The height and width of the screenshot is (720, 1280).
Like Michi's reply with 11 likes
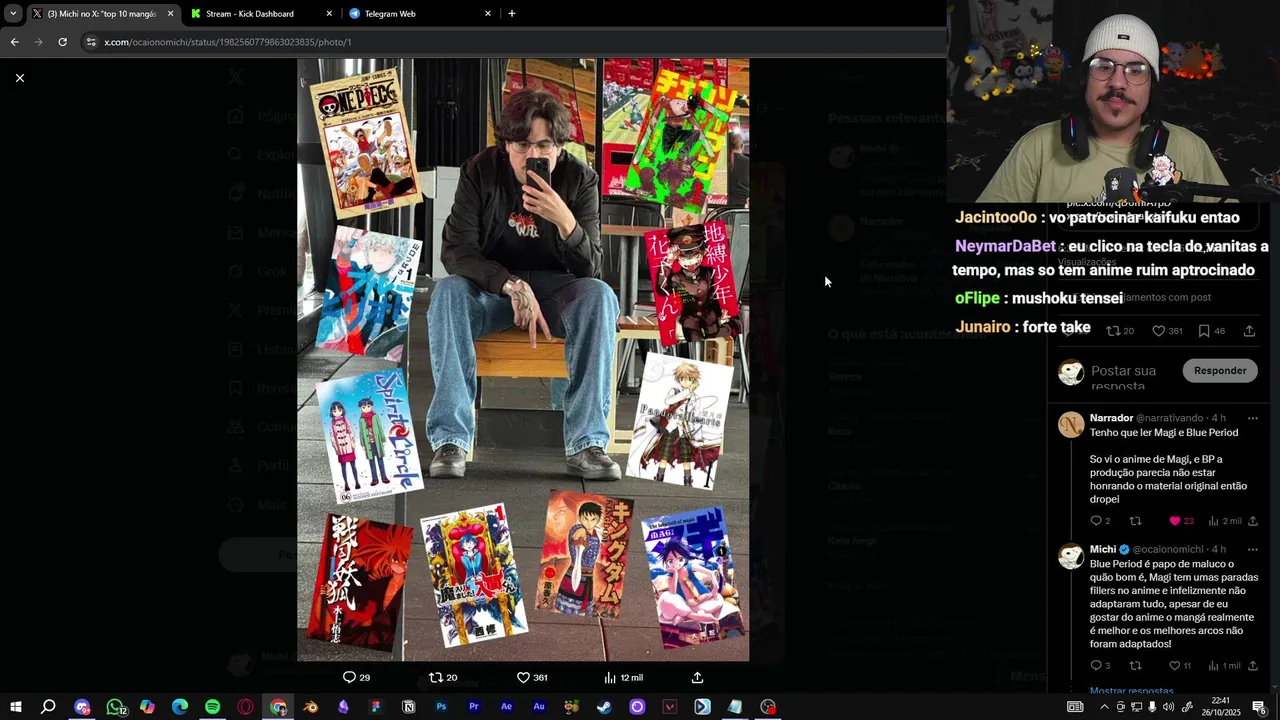click(x=1180, y=666)
